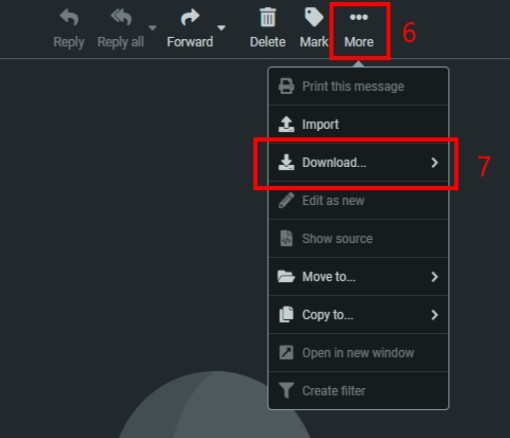Click the Download menu item label
This screenshot has height=438, width=510.
pos(334,163)
